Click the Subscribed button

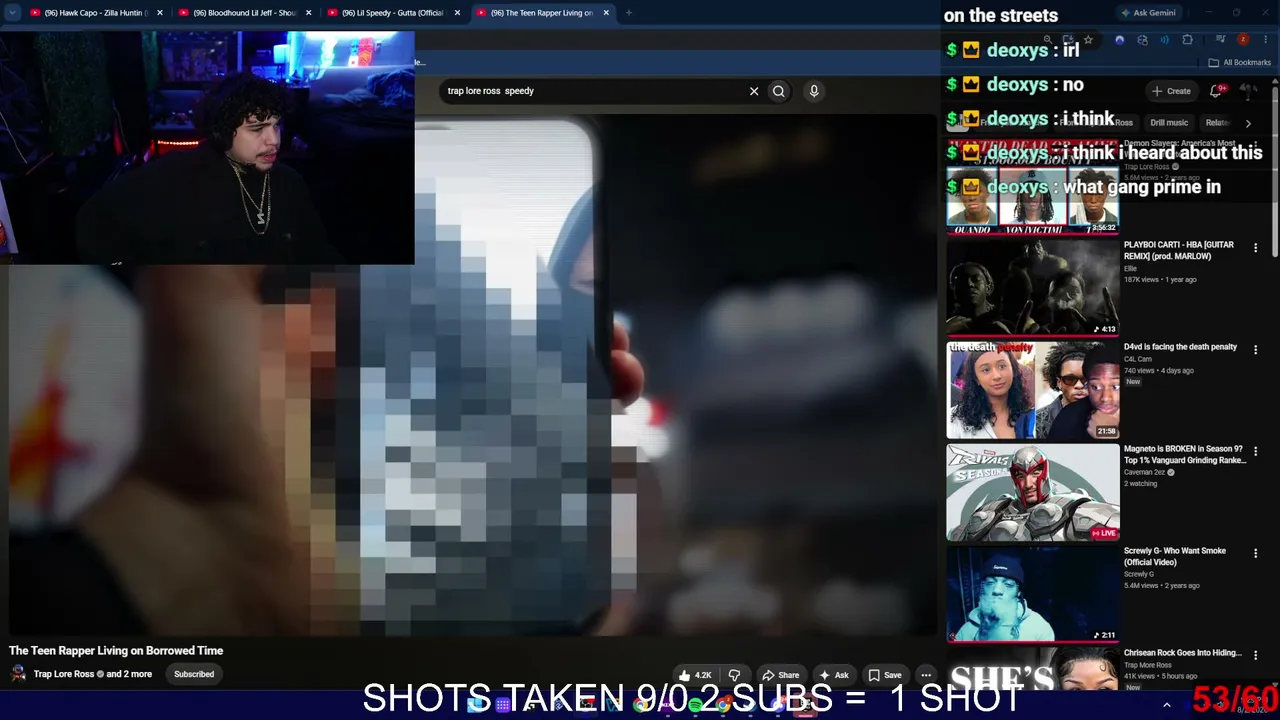click(x=194, y=674)
